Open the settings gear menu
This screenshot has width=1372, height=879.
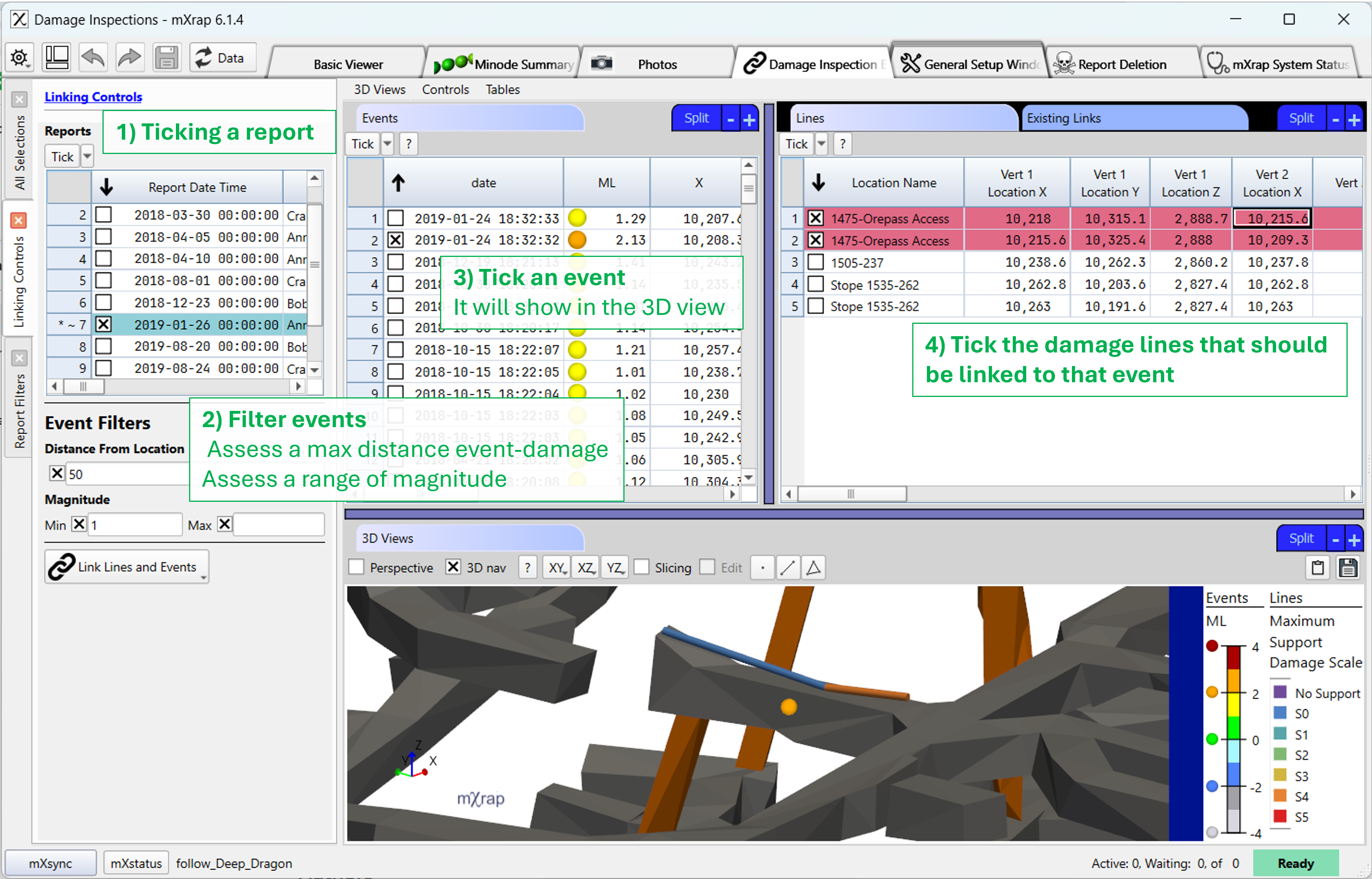pyautogui.click(x=20, y=58)
